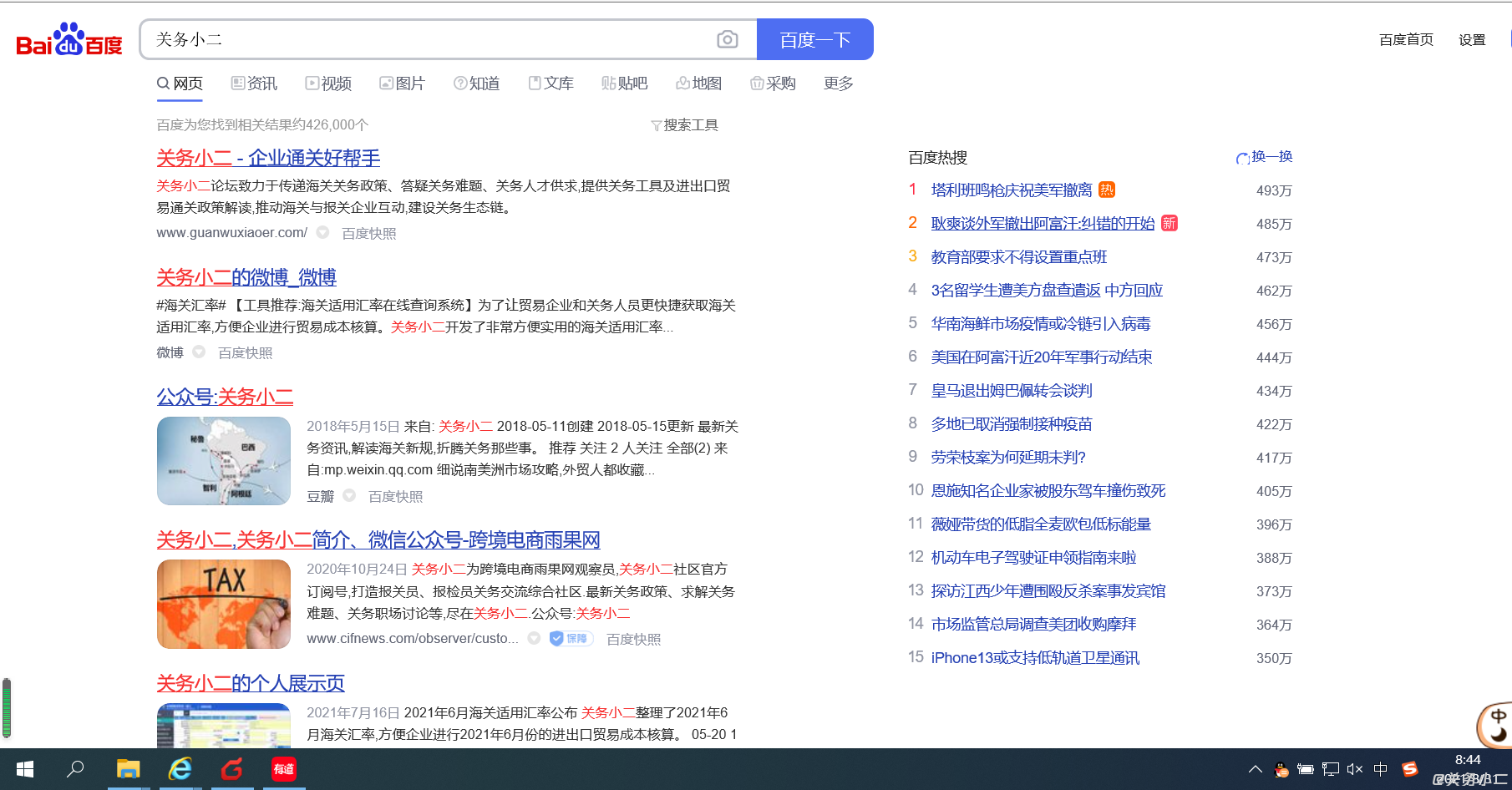Click the taskbar search magnifier icon
1512x790 pixels.
(75, 769)
